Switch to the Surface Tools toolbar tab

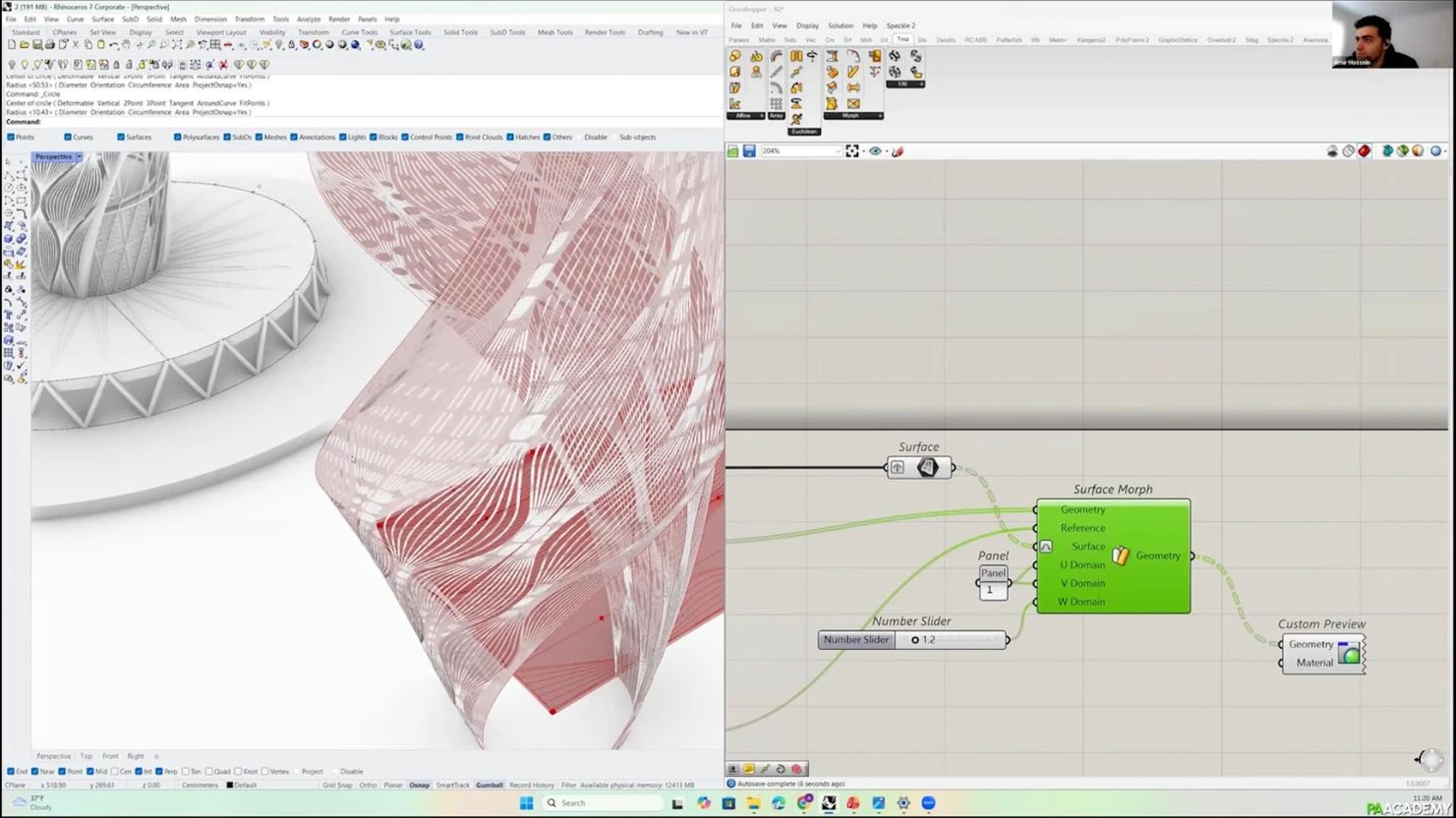(410, 32)
